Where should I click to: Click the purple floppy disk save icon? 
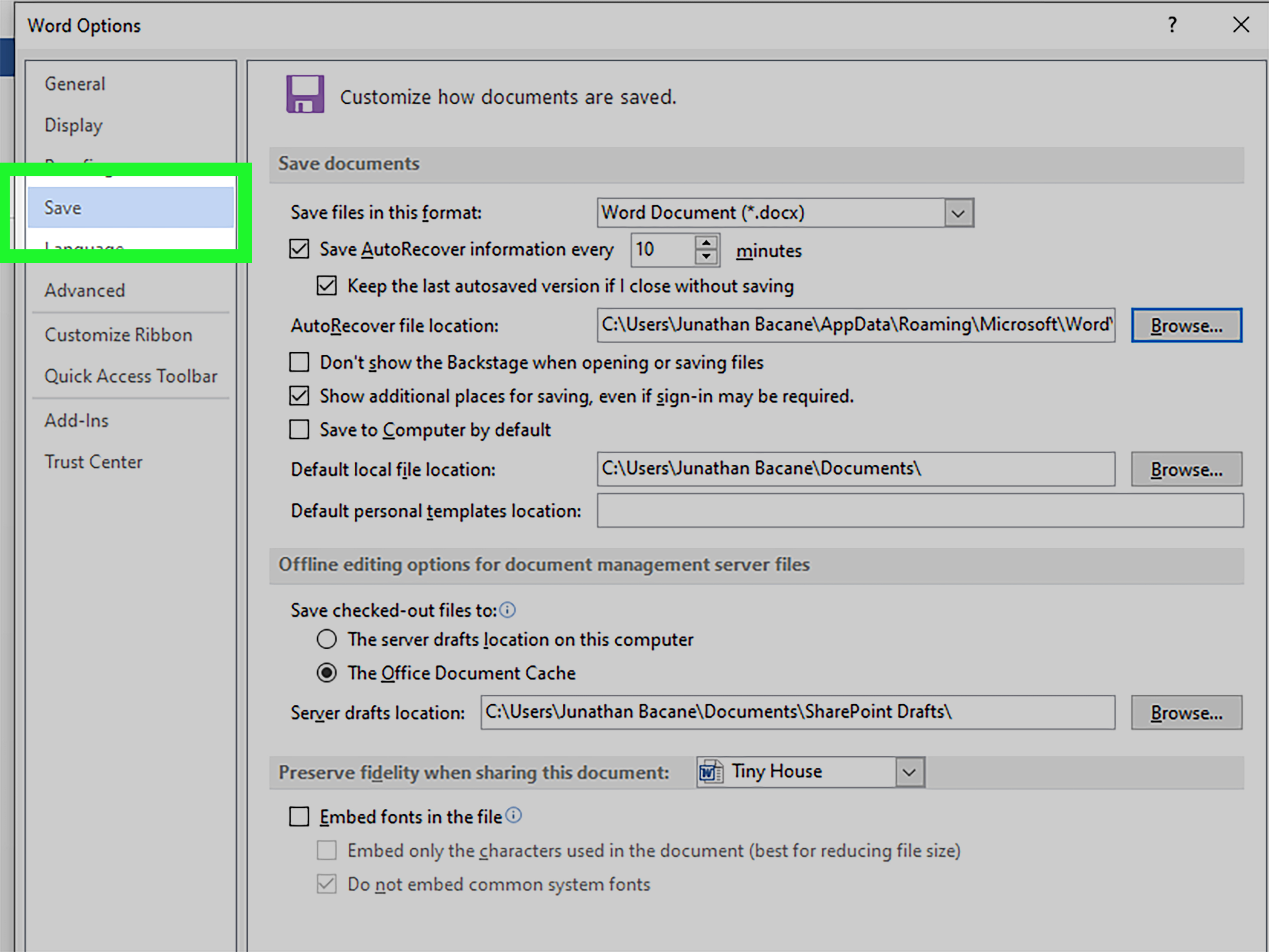305,94
